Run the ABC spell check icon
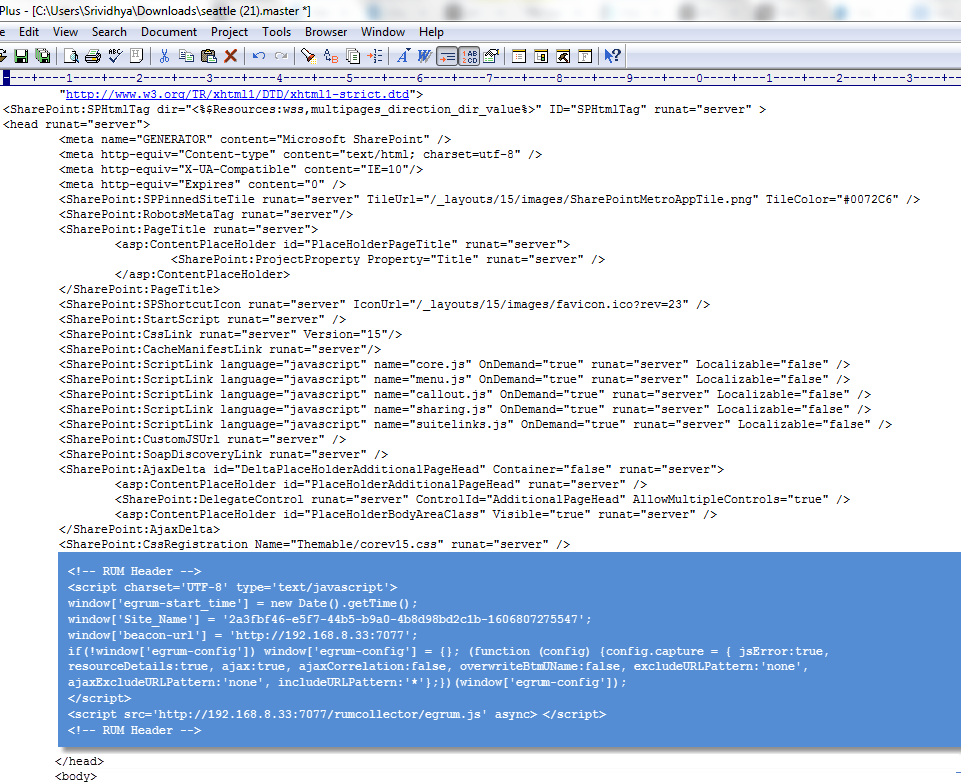Viewport: 961px width, 782px height. 115,56
